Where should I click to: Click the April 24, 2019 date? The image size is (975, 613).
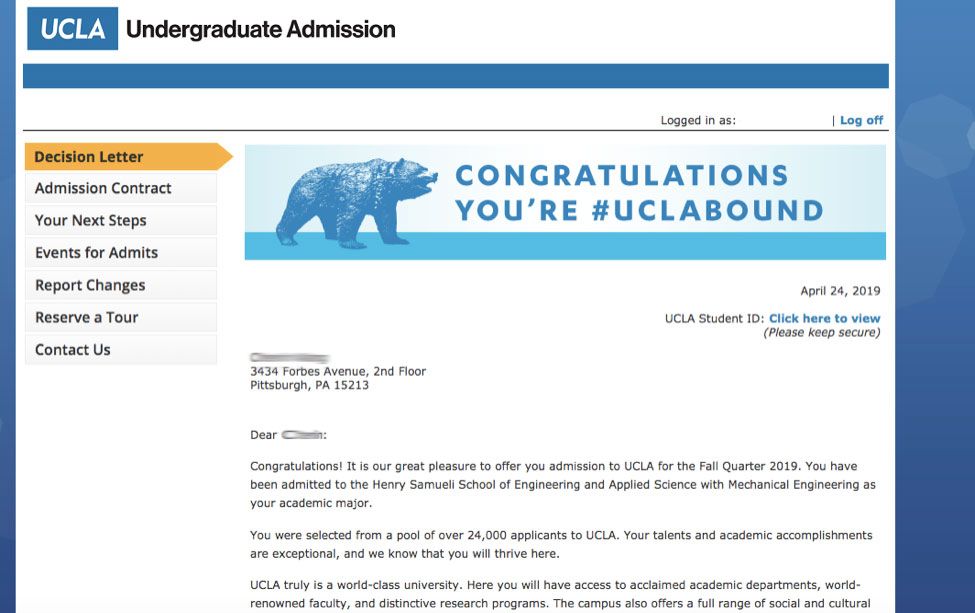click(840, 291)
